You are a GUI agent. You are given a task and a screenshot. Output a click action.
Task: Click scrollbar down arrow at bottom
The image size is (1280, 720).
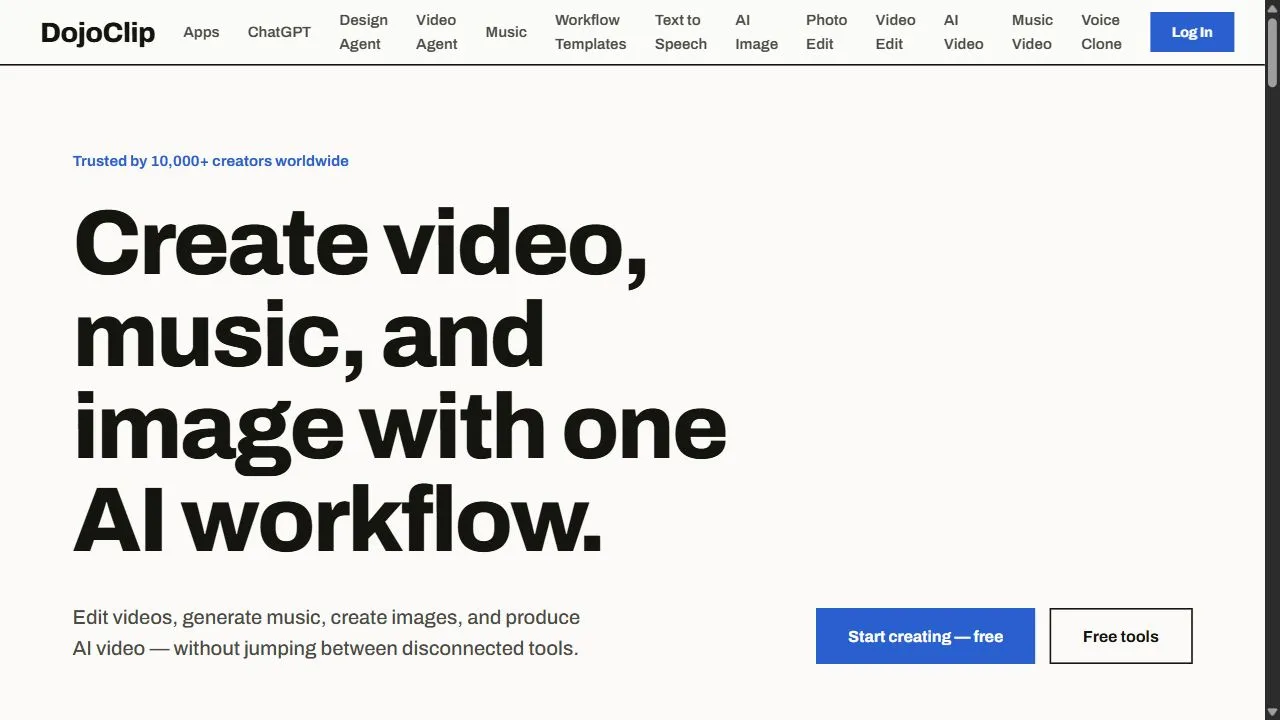pyautogui.click(x=1272, y=711)
